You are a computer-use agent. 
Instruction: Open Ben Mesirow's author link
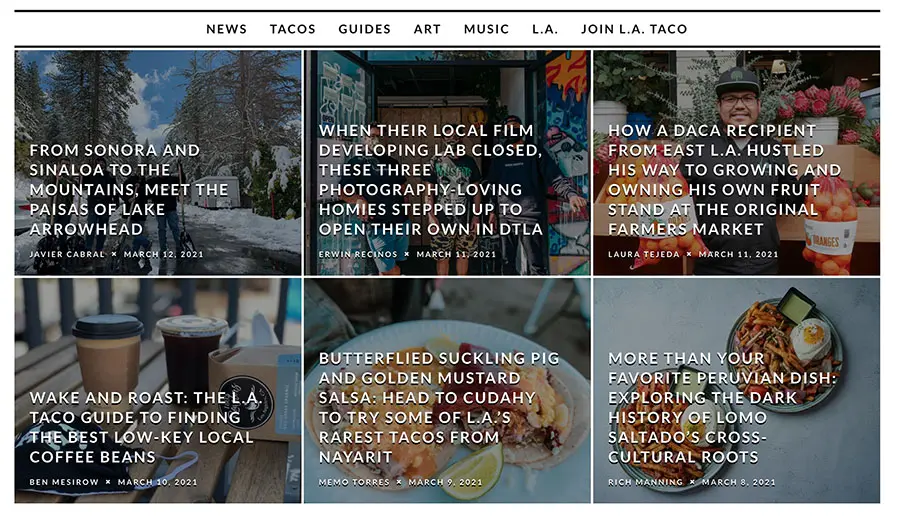point(63,482)
